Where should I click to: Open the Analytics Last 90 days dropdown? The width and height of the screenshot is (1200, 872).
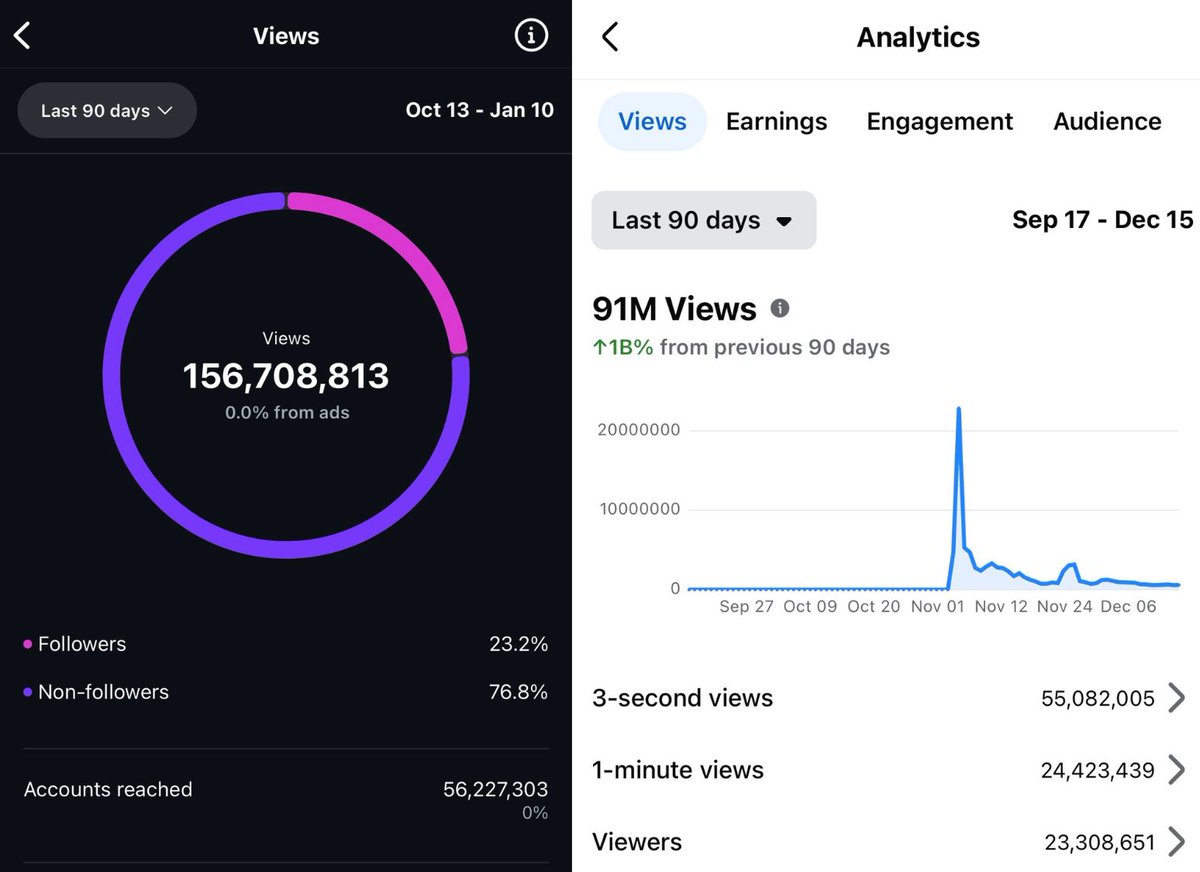click(704, 220)
